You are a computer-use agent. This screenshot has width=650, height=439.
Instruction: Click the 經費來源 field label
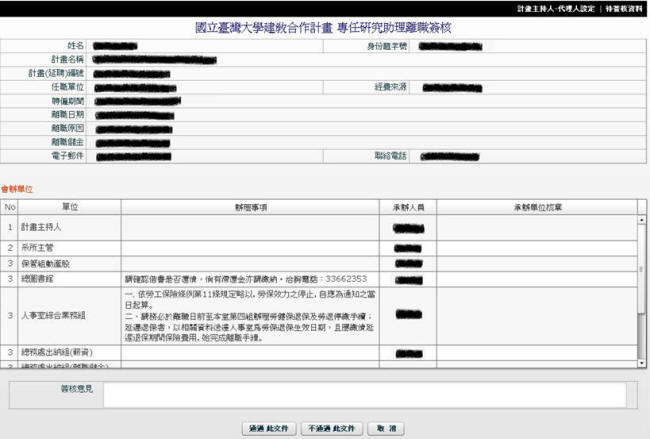[390, 87]
